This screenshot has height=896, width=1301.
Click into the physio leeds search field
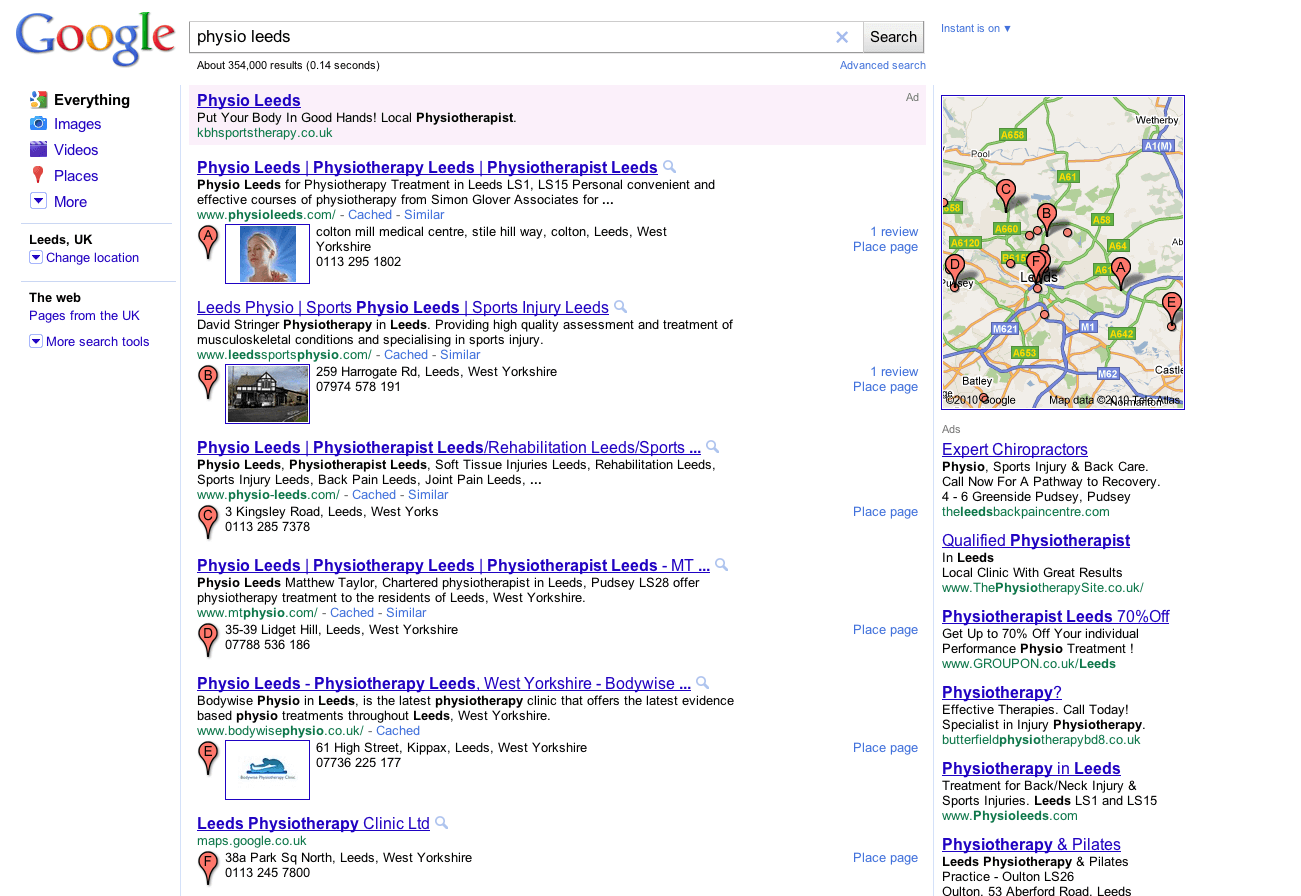[510, 37]
